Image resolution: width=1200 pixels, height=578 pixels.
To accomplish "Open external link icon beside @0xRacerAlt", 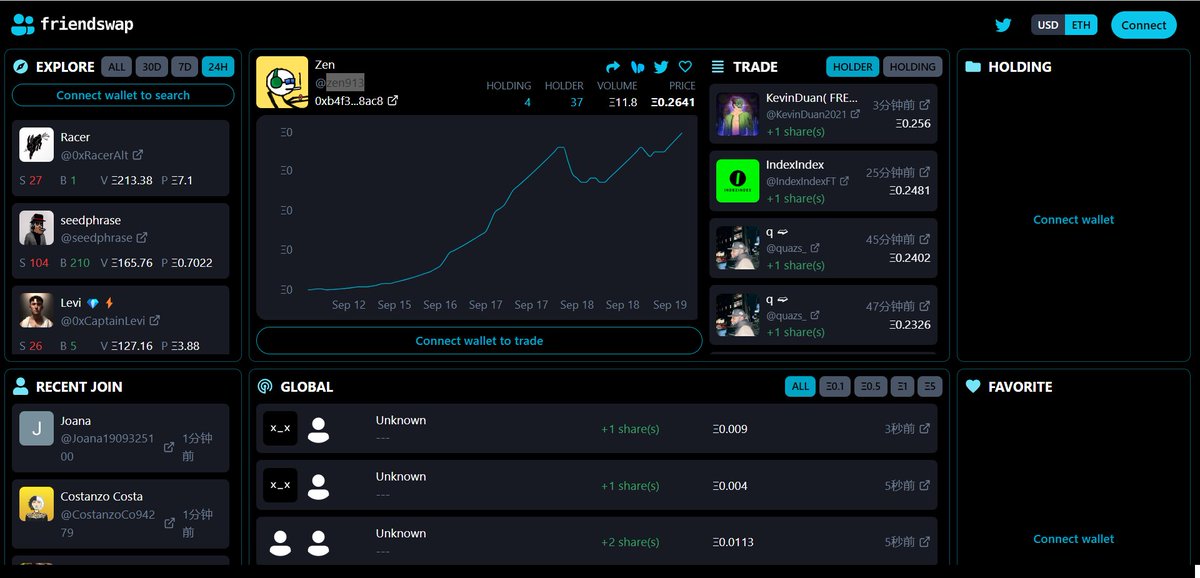I will tap(138, 155).
